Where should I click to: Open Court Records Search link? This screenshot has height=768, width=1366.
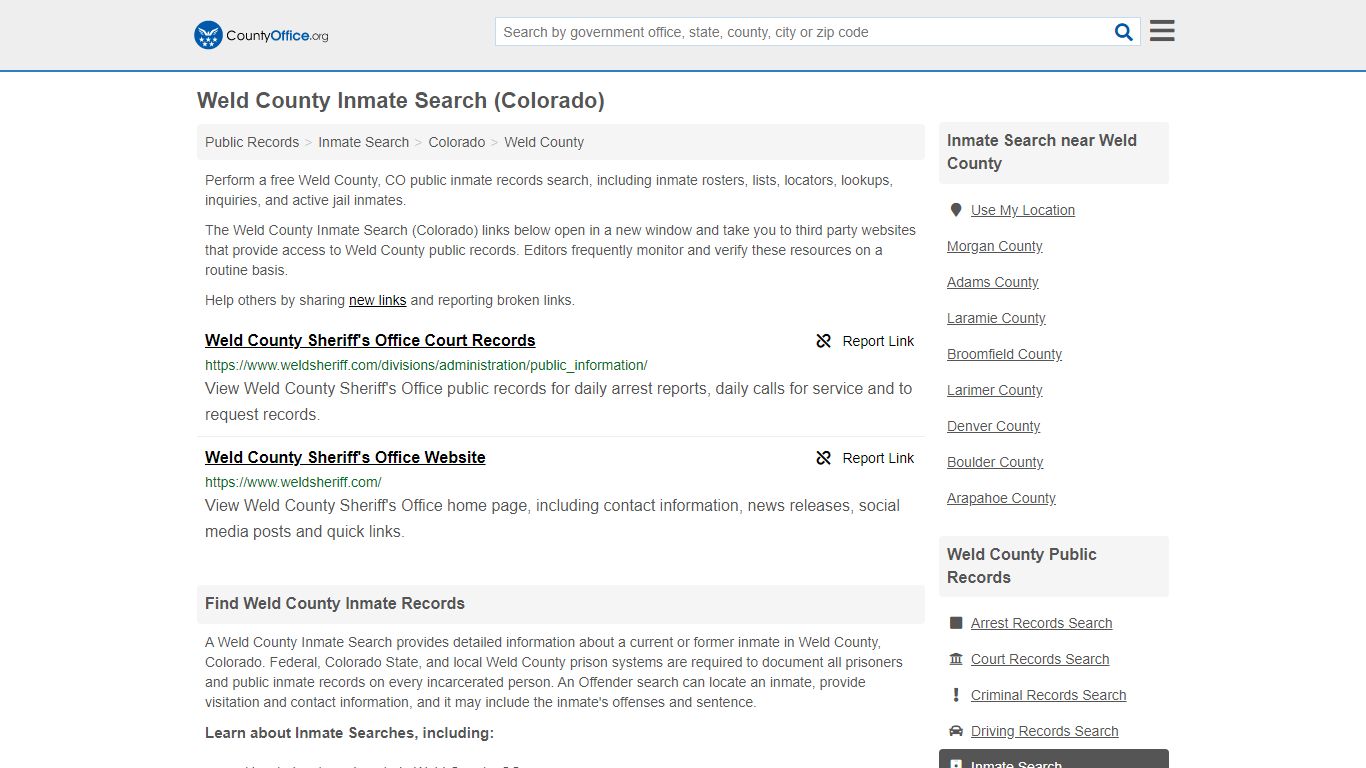[x=1040, y=659]
